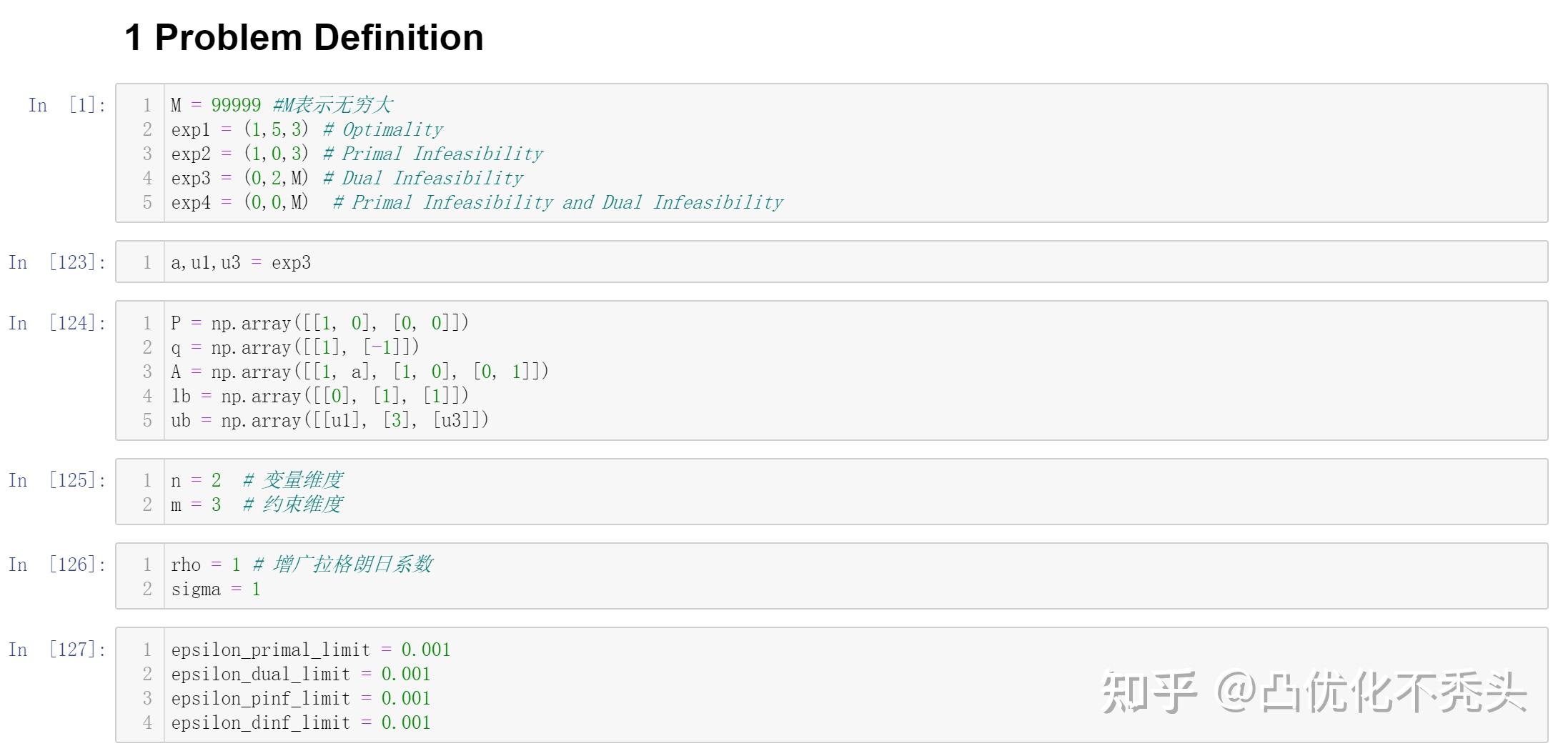Place cursor on the q = np.array line
The height and width of the screenshot is (756, 1568).
294,347
